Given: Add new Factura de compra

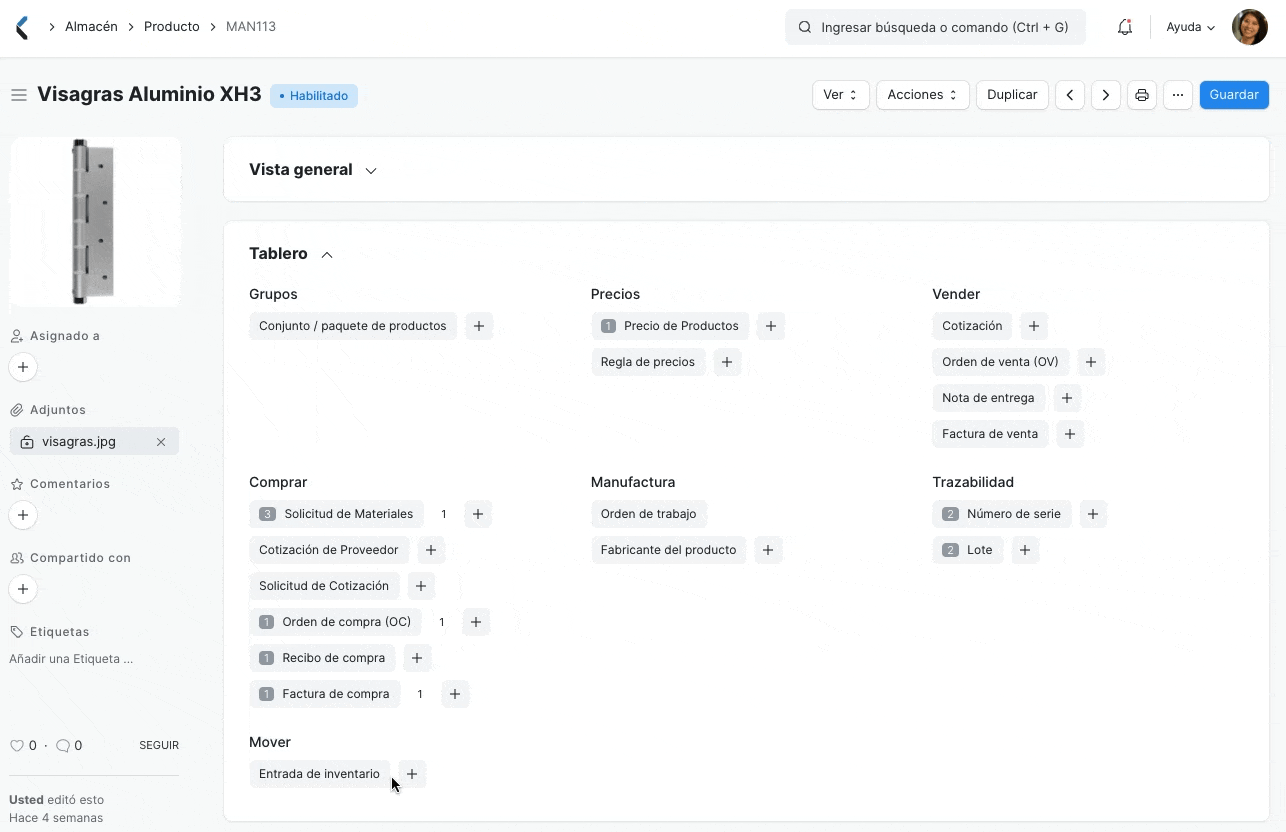Looking at the screenshot, I should point(455,694).
